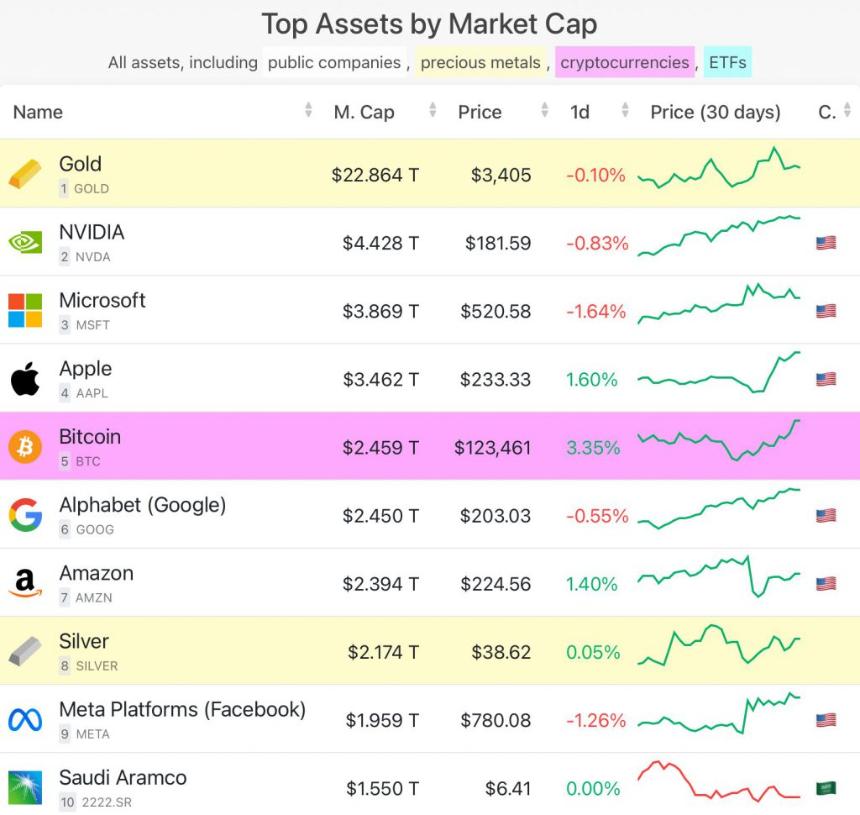Switch to the public companies filter
This screenshot has height=815, width=860.
336,62
